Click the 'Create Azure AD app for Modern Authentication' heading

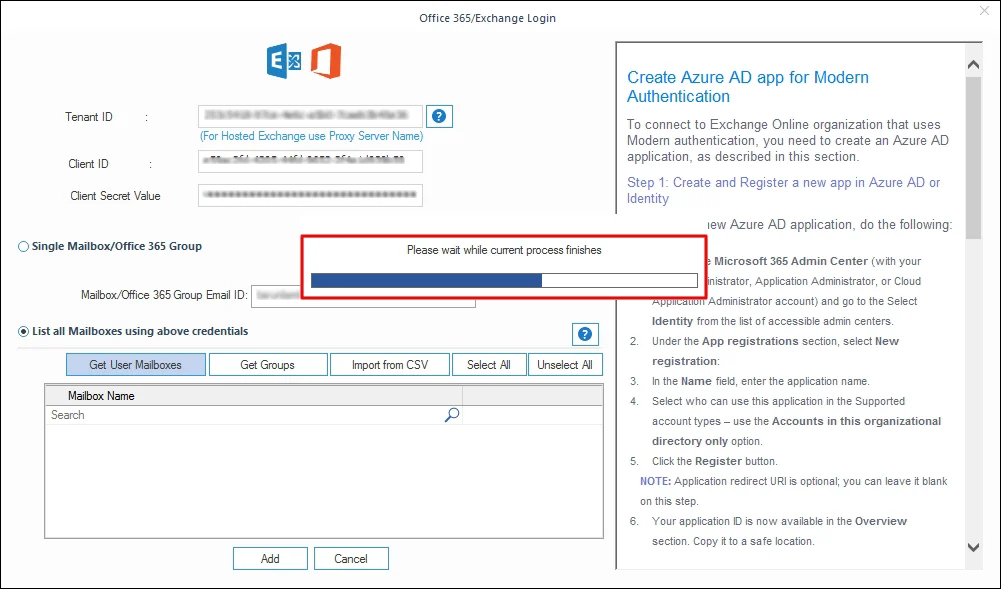tap(748, 87)
